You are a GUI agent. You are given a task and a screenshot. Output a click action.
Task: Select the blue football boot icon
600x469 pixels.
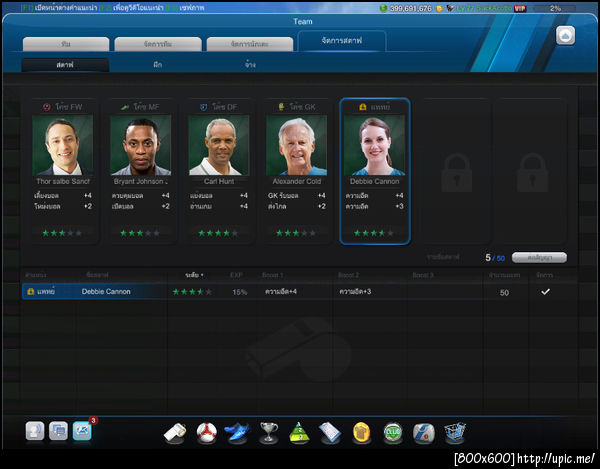tap(237, 433)
